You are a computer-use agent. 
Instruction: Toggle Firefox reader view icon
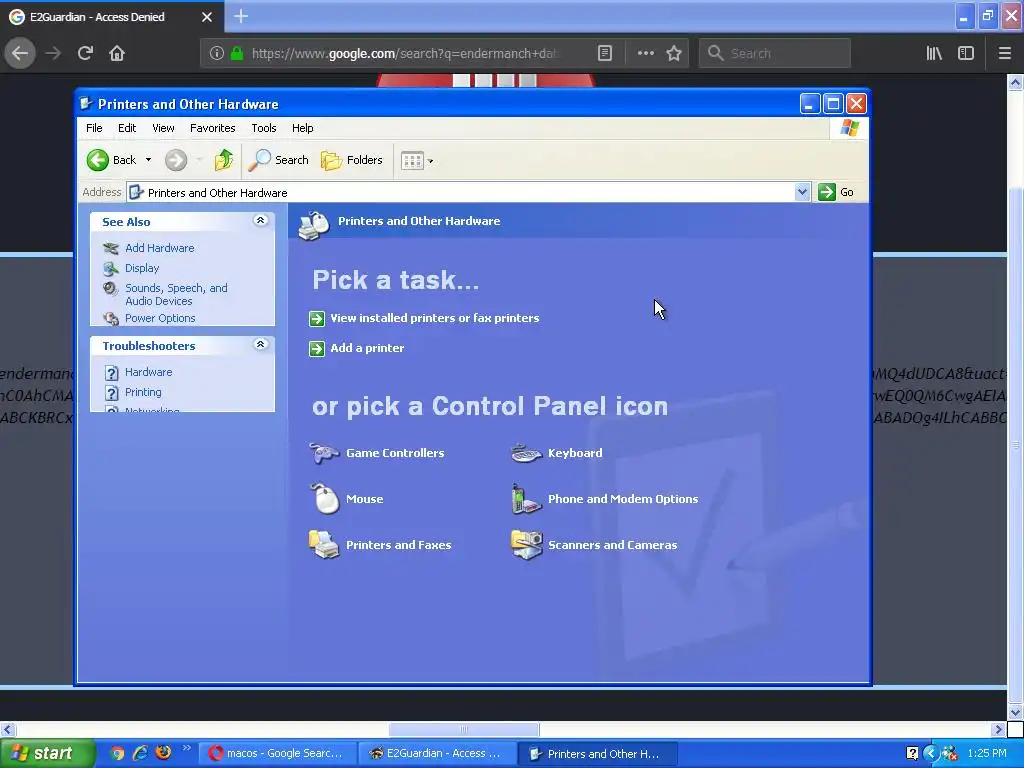coord(605,53)
